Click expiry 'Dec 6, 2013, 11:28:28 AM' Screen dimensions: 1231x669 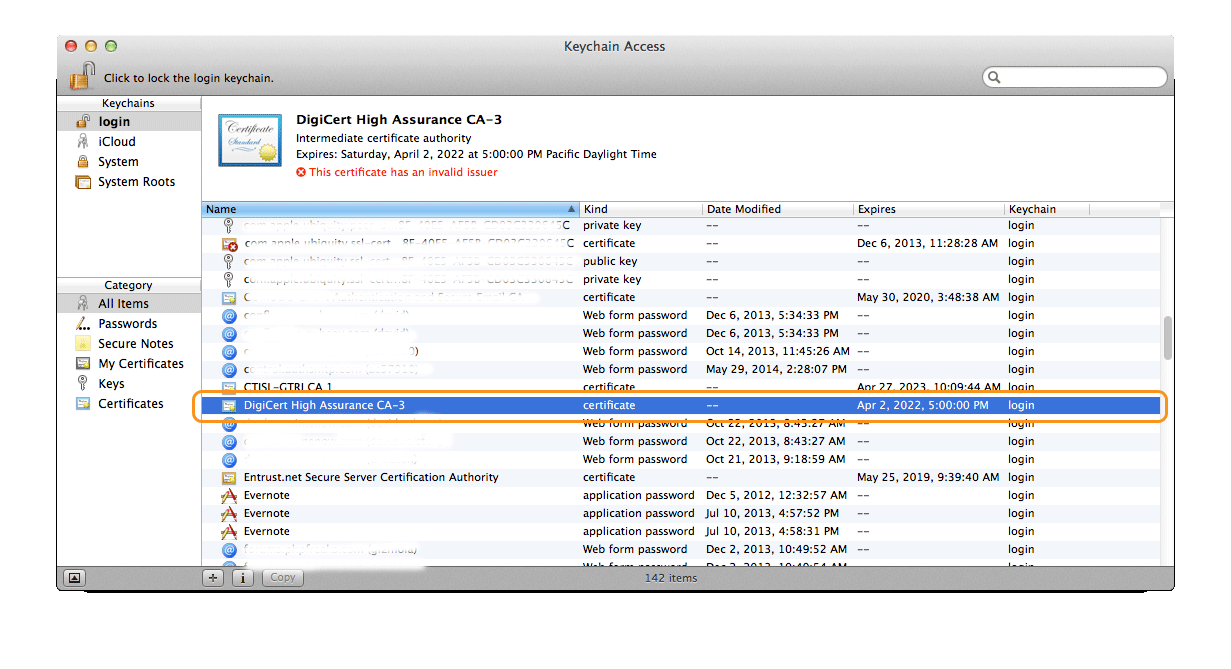tap(927, 243)
